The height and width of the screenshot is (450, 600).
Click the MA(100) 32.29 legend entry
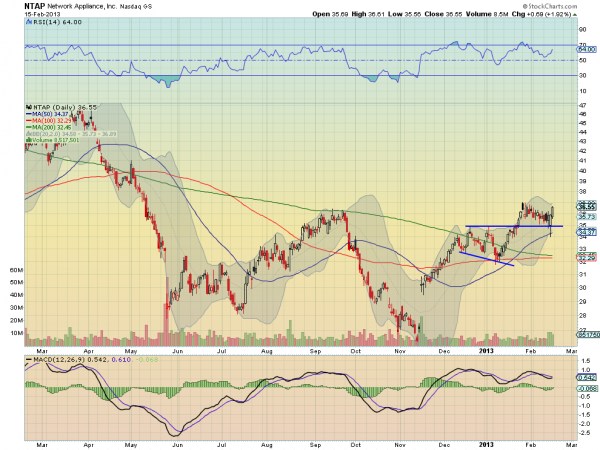pyautogui.click(x=49, y=121)
